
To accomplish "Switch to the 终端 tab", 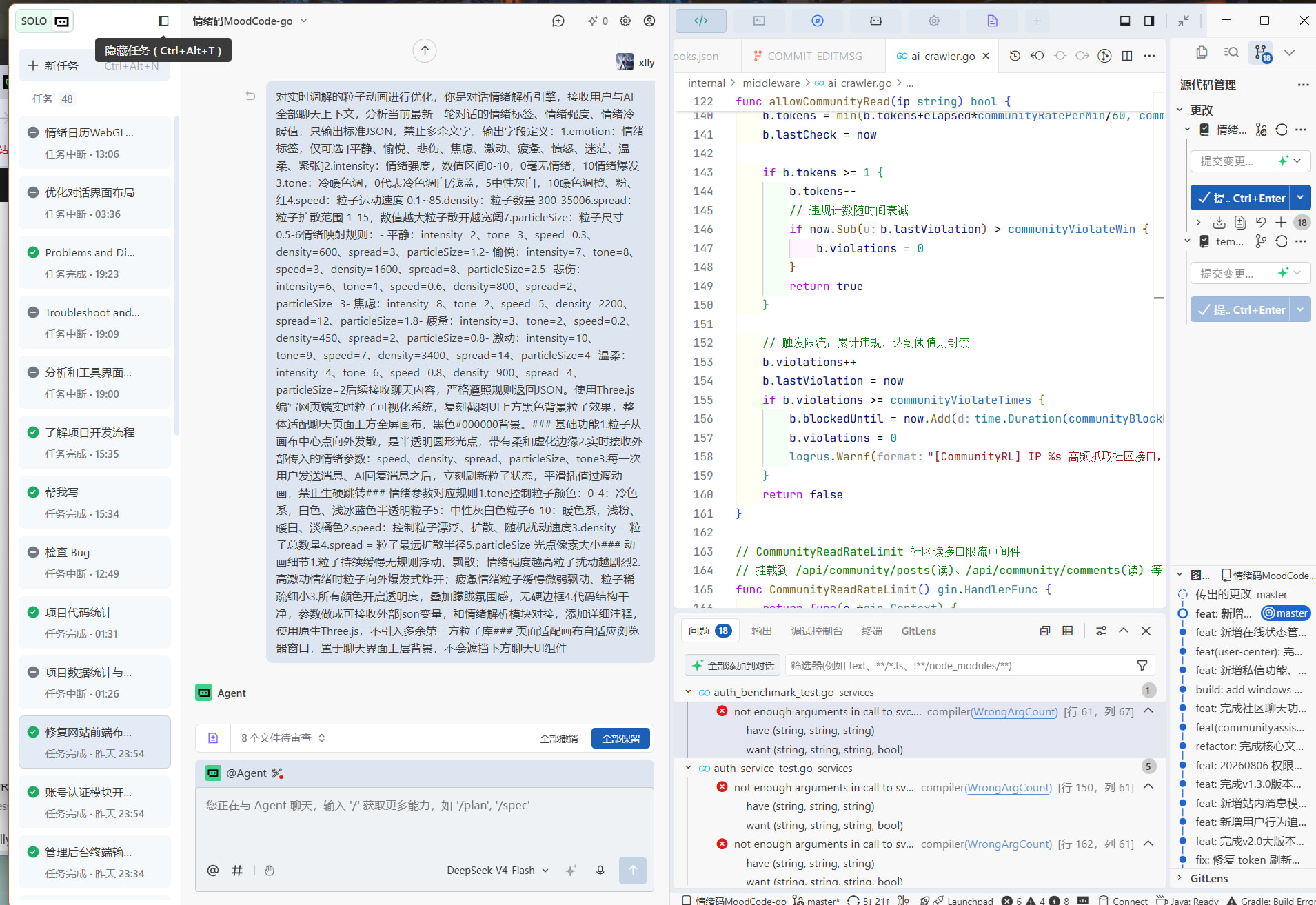I will click(872, 631).
